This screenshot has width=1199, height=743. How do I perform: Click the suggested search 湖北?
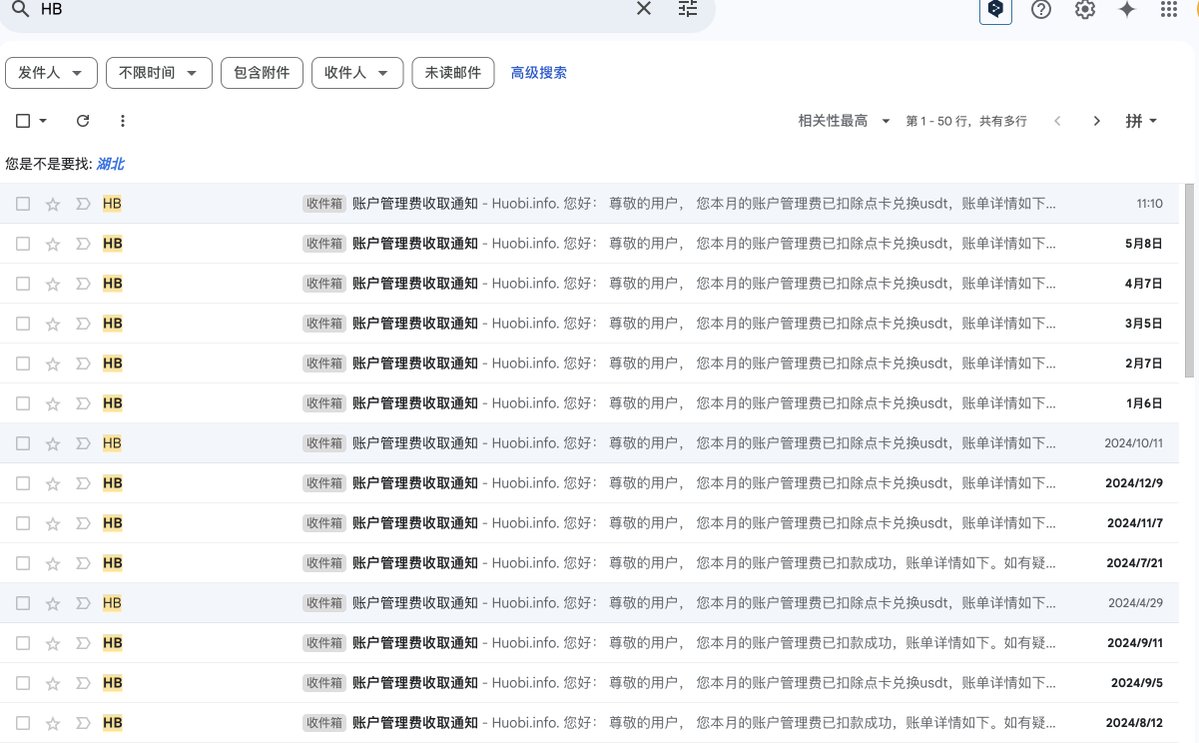(x=110, y=164)
